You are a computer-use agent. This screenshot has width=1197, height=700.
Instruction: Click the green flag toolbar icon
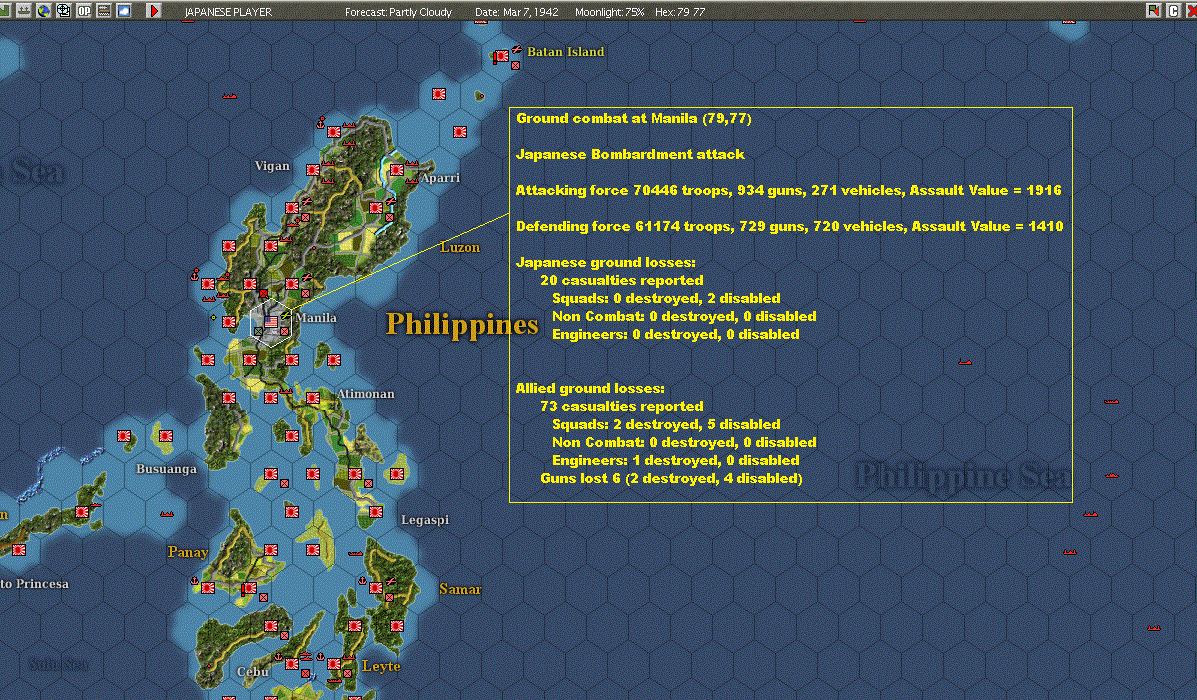click(x=1153, y=11)
